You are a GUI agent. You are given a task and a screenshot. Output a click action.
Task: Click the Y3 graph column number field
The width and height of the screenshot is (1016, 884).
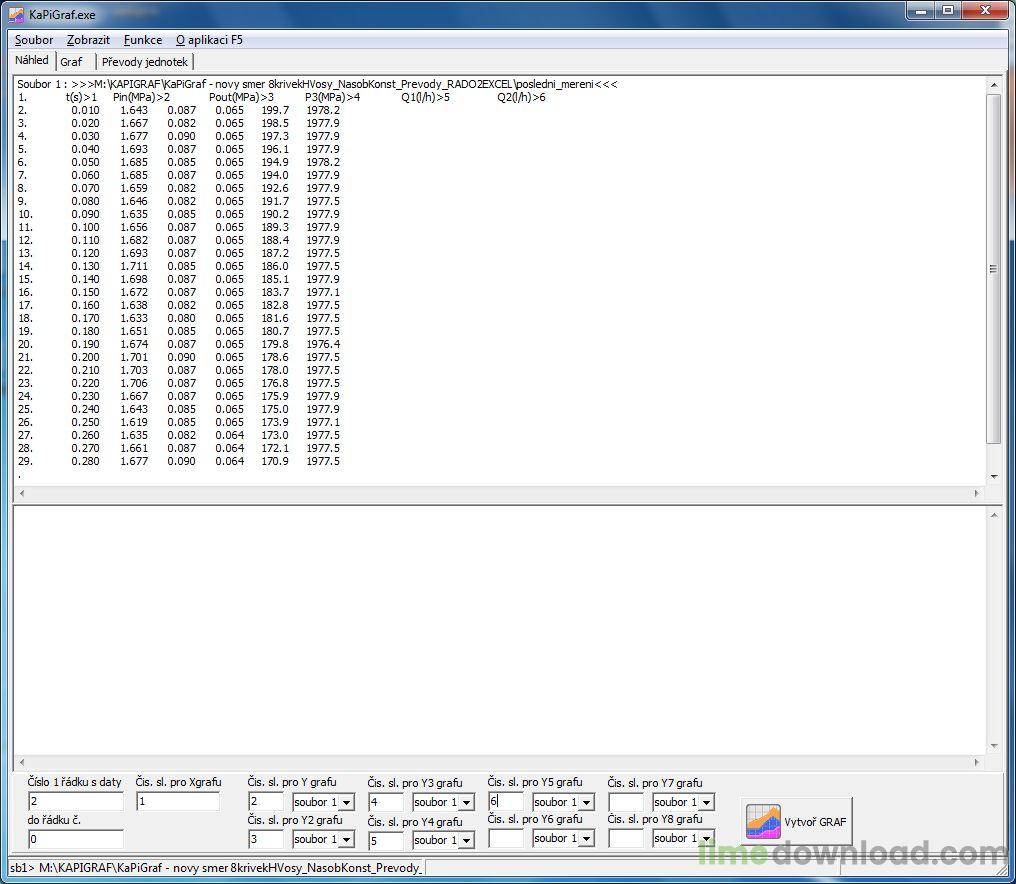point(386,802)
